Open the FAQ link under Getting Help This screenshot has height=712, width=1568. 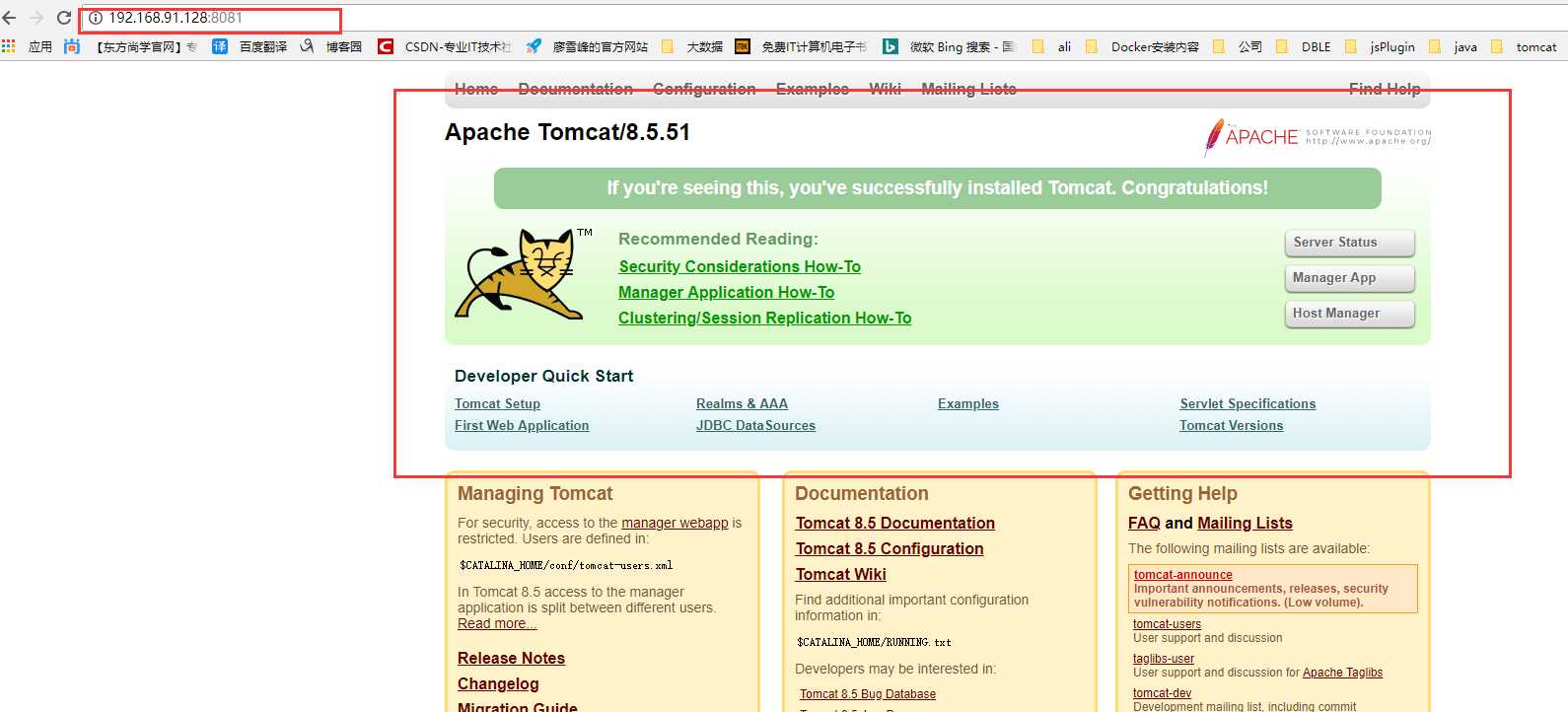1144,523
